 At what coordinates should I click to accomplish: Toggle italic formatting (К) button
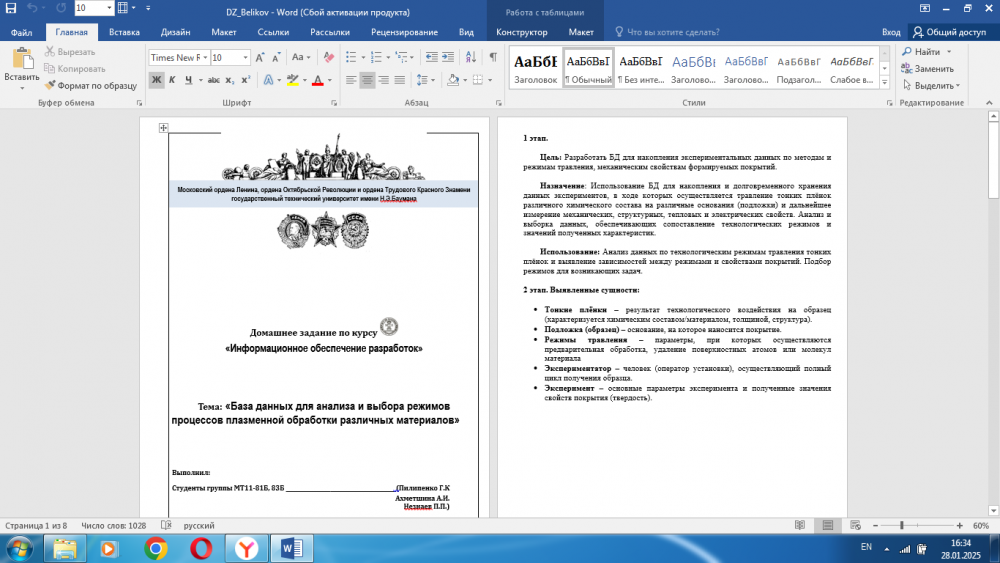pyautogui.click(x=174, y=80)
